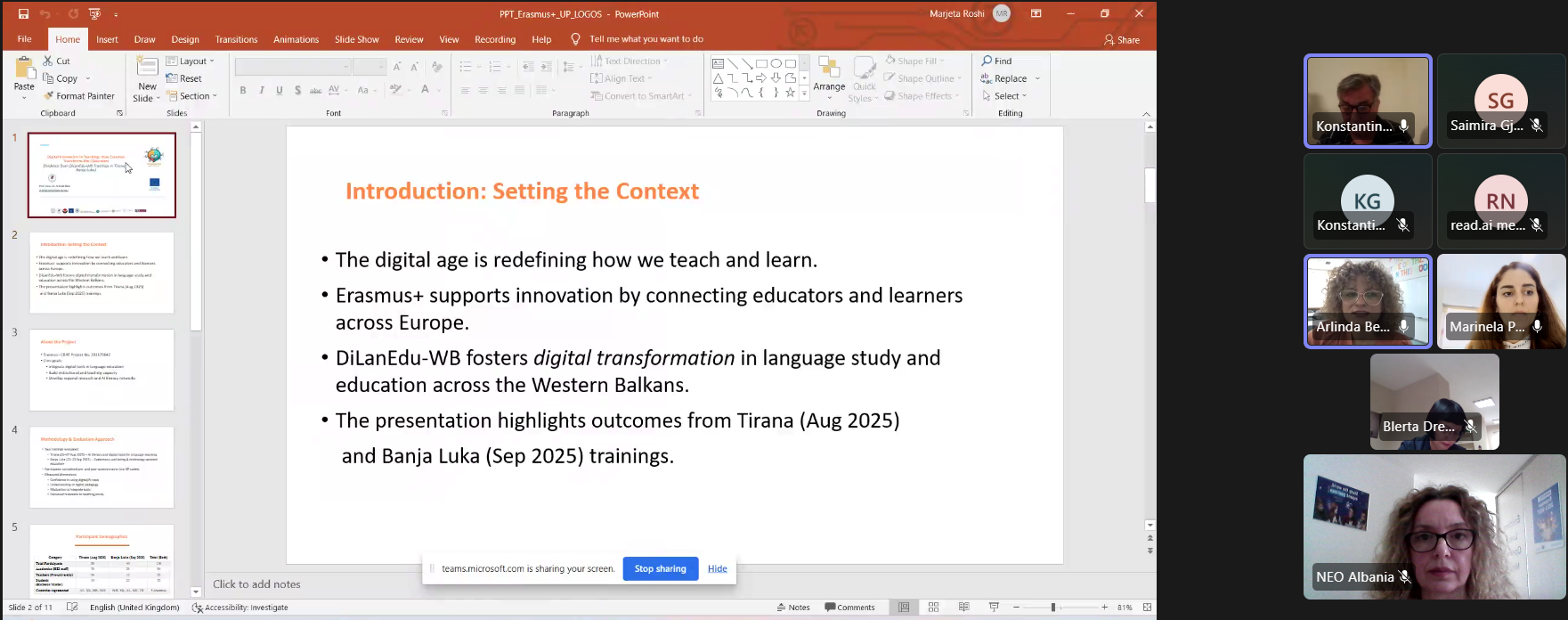The width and height of the screenshot is (1568, 620).
Task: Expand the Section dropdown
Action: tap(191, 96)
